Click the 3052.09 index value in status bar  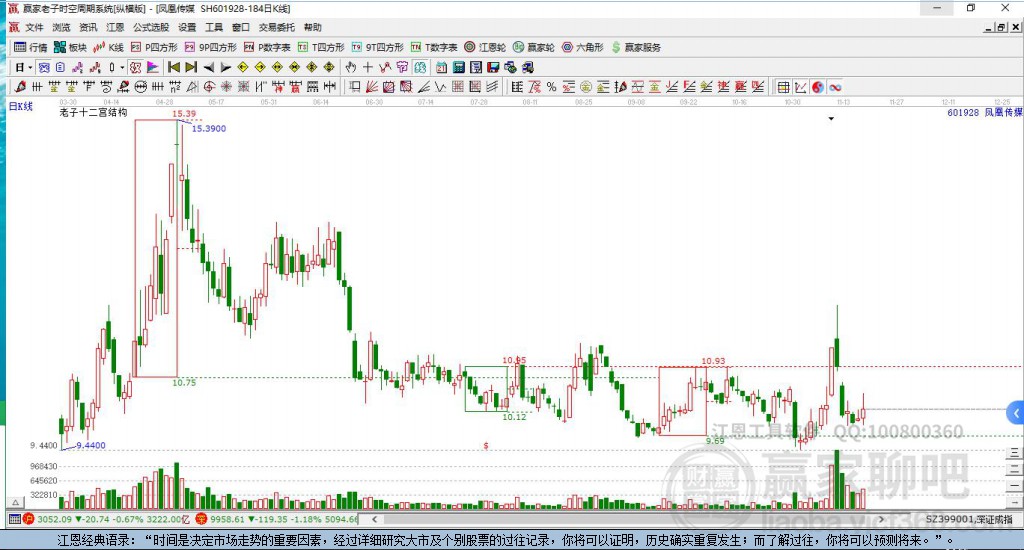tap(54, 519)
